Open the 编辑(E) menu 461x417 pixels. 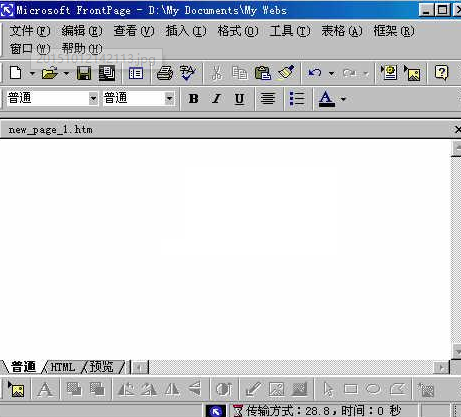[x=82, y=31]
